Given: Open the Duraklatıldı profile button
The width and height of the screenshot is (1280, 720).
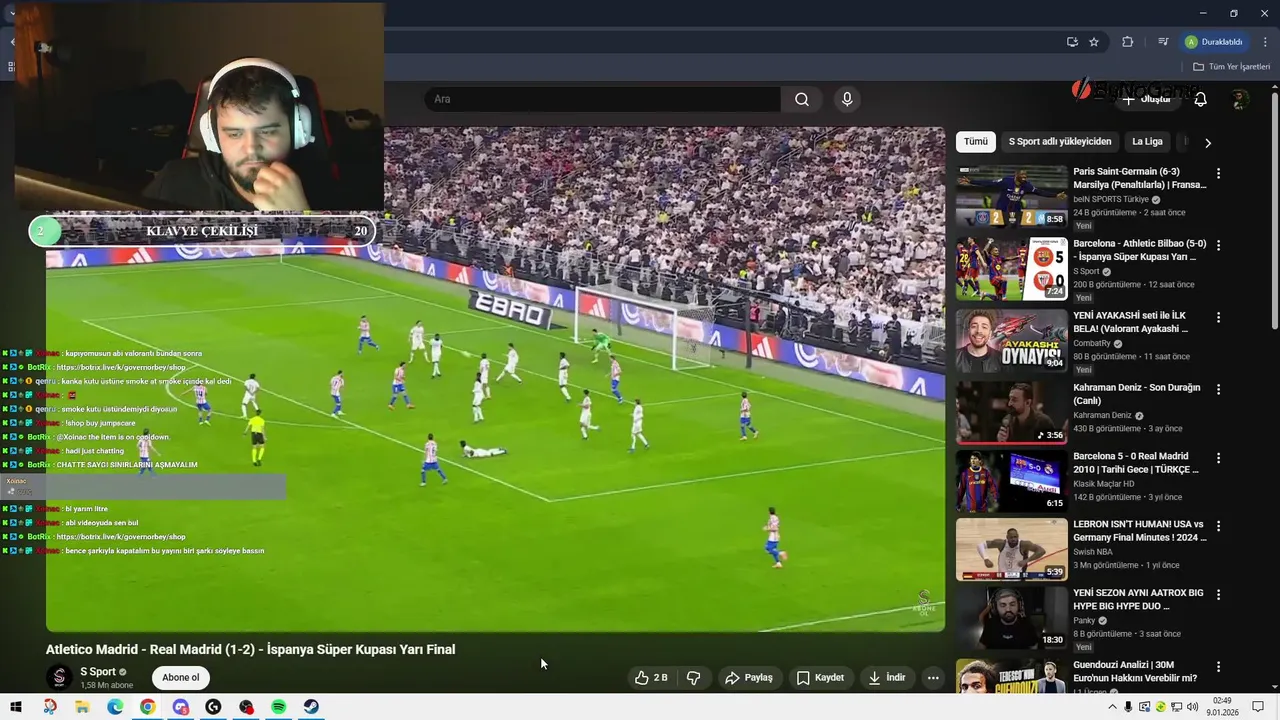Looking at the screenshot, I should pyautogui.click(x=1214, y=42).
